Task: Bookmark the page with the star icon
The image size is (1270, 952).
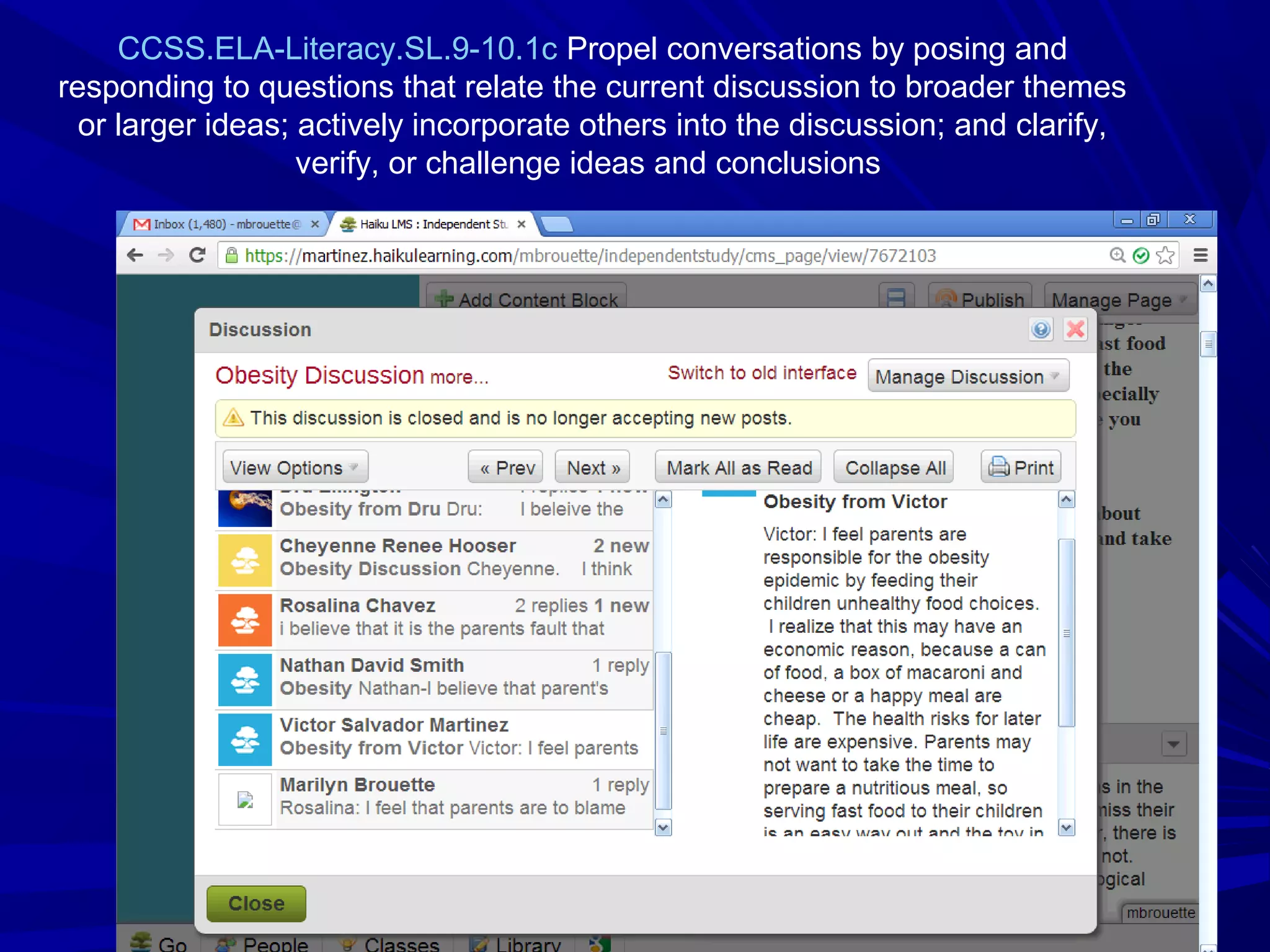Action: click(x=1165, y=255)
